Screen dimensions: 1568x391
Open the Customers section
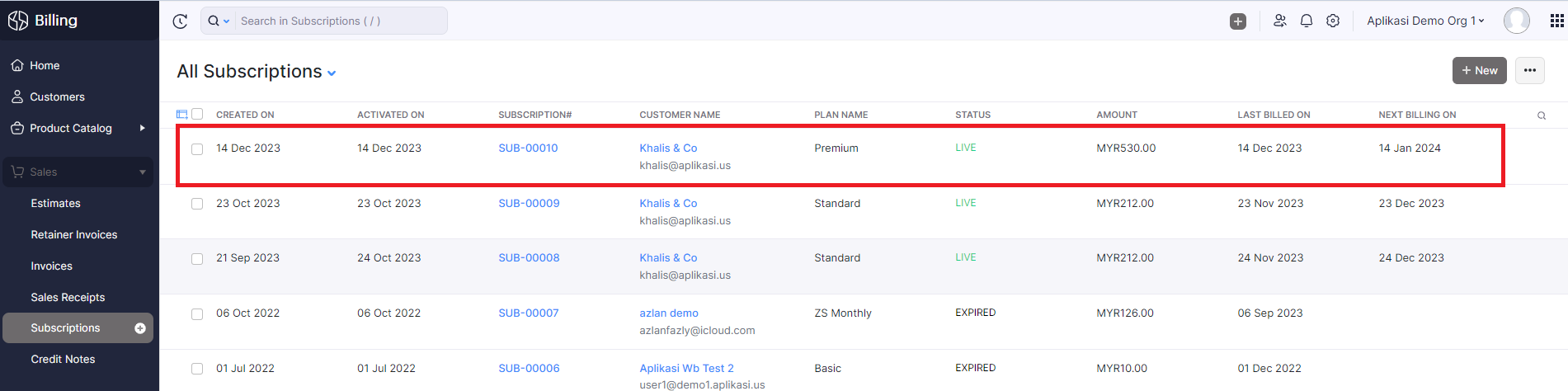click(x=57, y=97)
